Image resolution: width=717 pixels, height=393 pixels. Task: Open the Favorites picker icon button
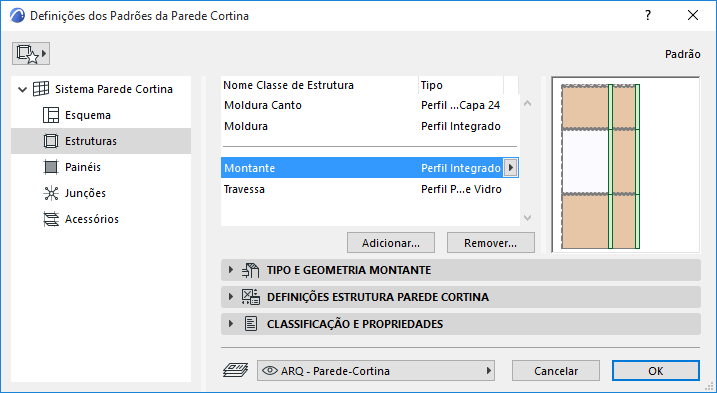[31, 54]
